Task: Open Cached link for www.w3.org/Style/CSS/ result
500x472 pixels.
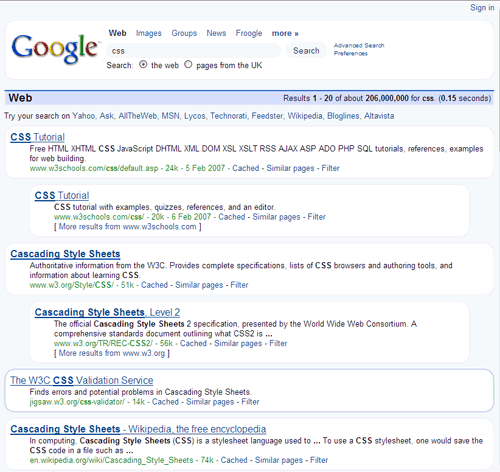Action: tap(154, 285)
